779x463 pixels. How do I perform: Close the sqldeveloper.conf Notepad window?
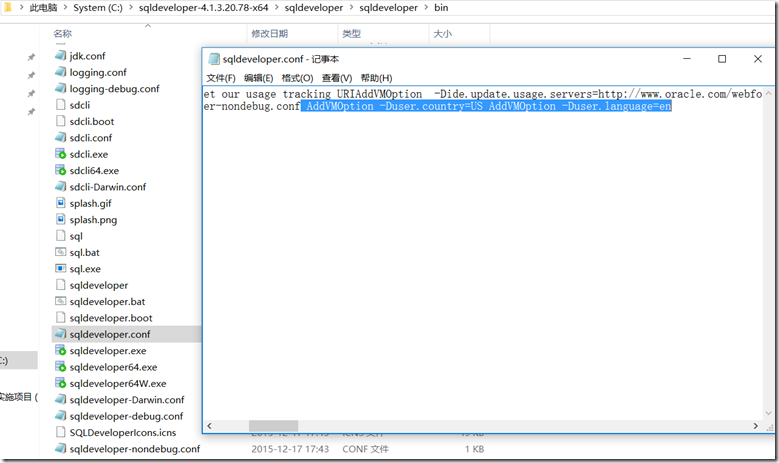[x=758, y=59]
